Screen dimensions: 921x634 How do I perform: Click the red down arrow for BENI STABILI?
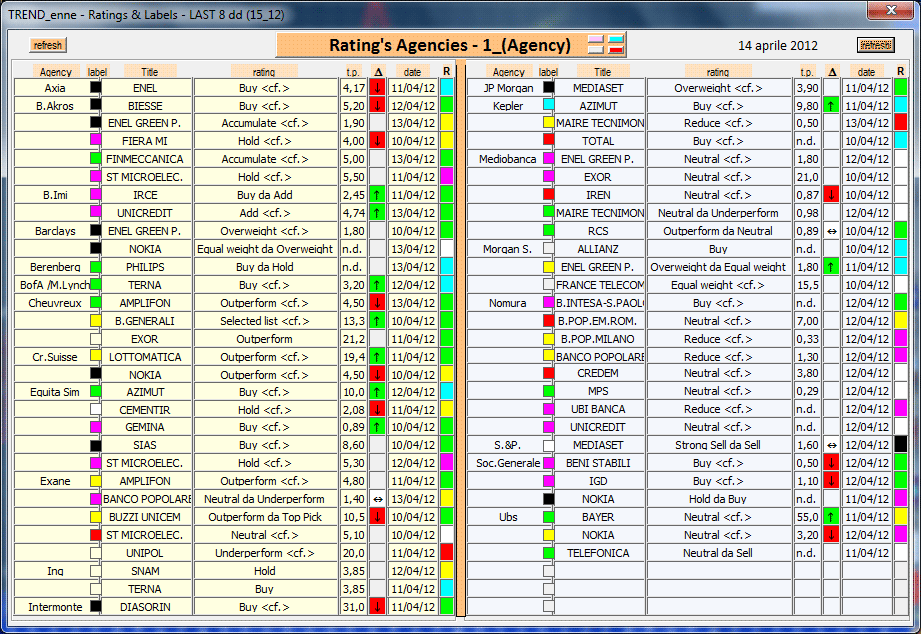pyautogui.click(x=831, y=463)
